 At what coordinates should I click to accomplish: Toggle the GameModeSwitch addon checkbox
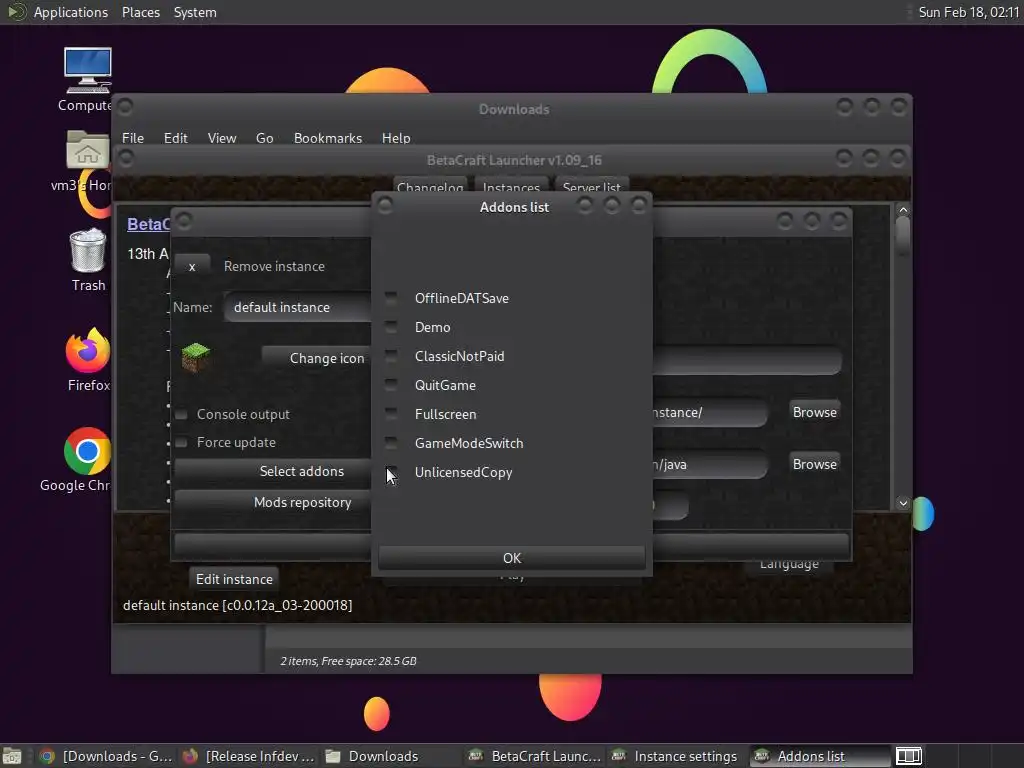click(391, 443)
